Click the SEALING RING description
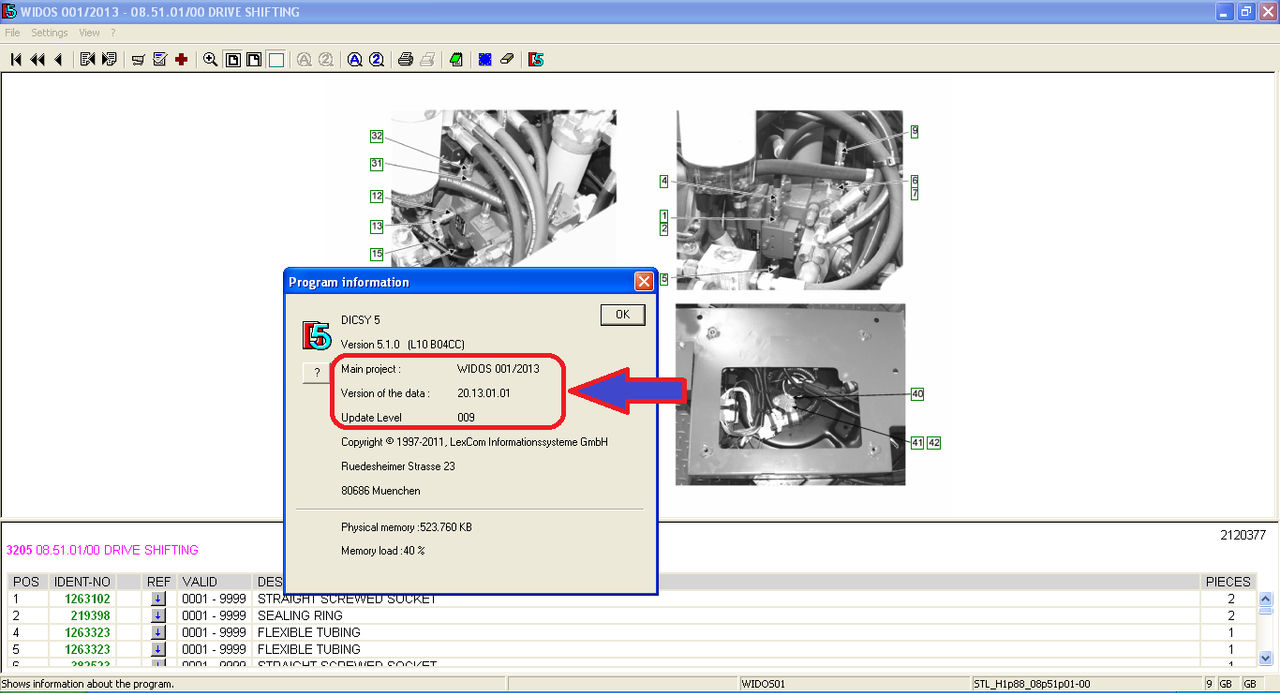Image resolution: width=1280 pixels, height=693 pixels. (x=300, y=616)
